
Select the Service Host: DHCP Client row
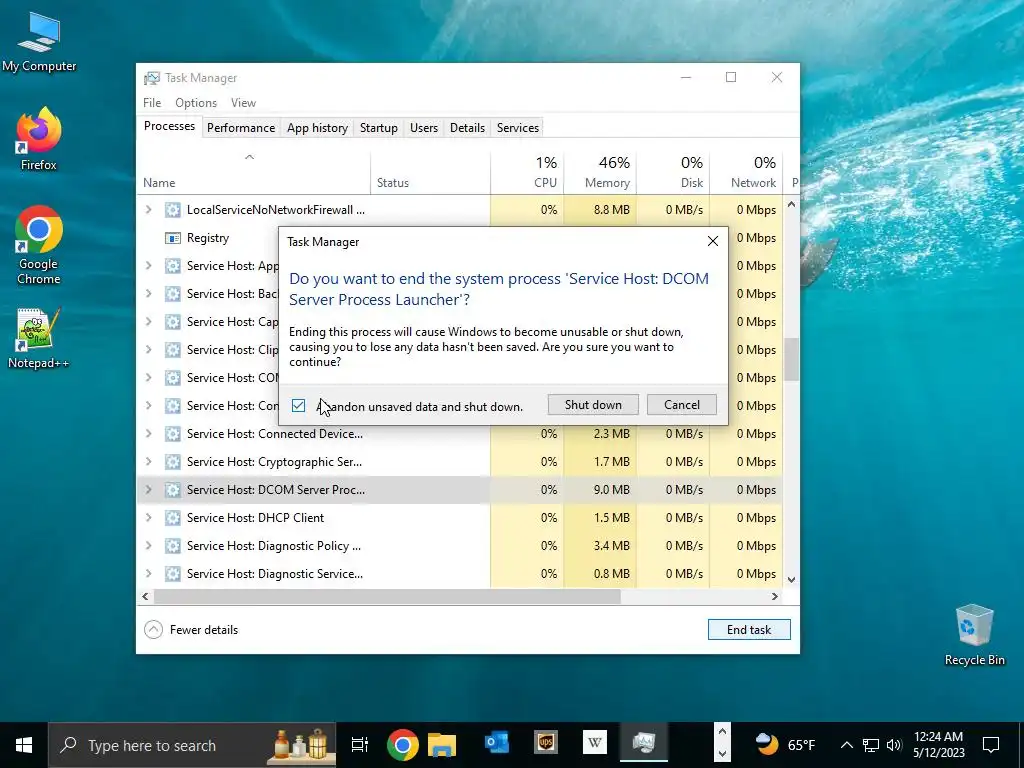(x=460, y=518)
